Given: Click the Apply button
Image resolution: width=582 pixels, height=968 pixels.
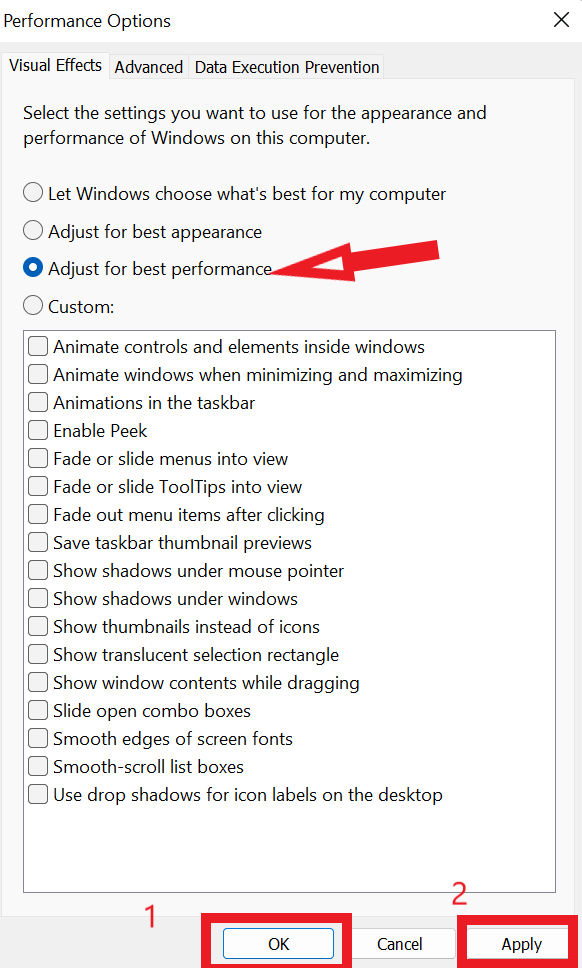Looking at the screenshot, I should [x=522, y=943].
